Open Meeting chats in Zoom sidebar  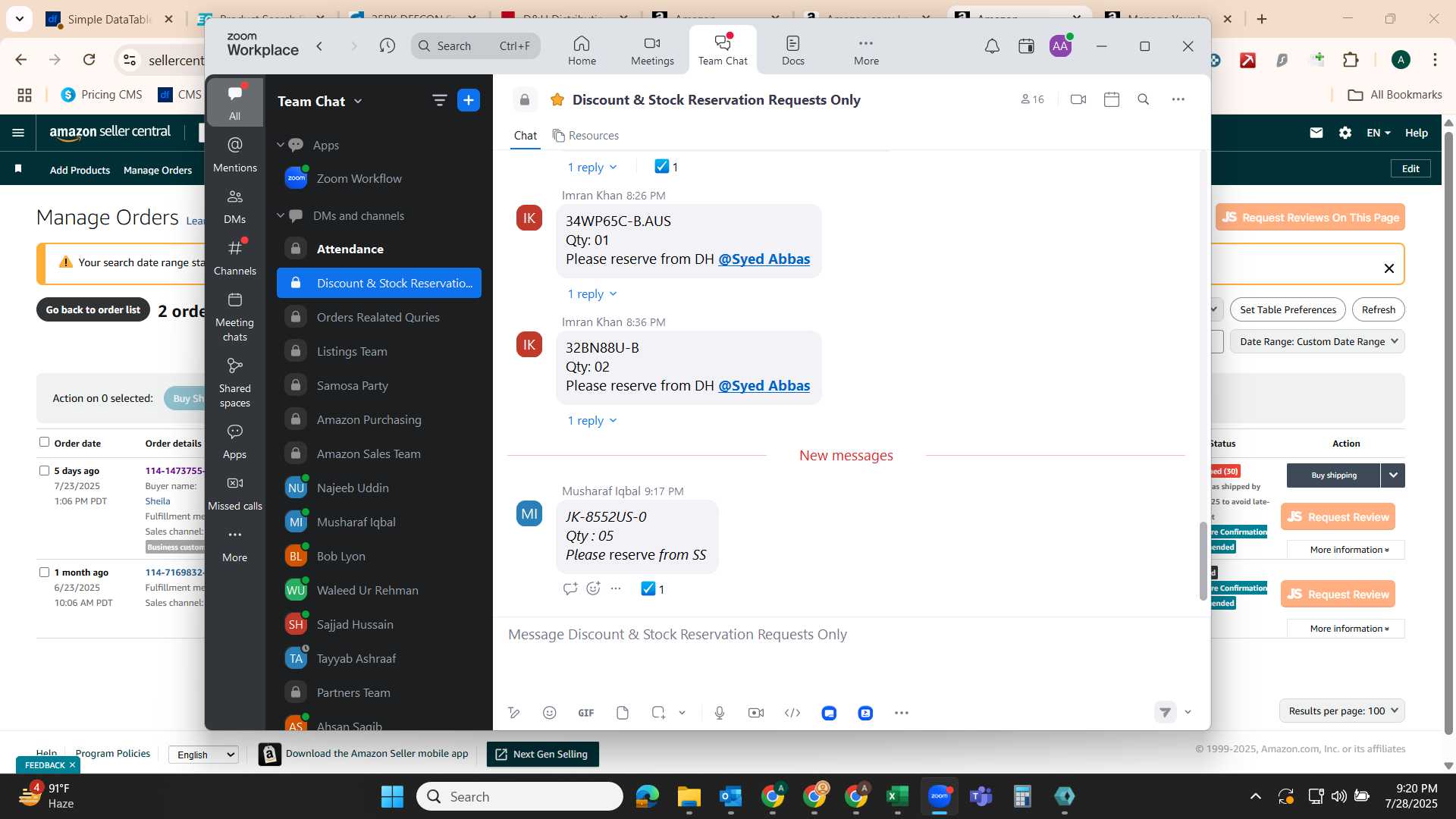pyautogui.click(x=235, y=316)
